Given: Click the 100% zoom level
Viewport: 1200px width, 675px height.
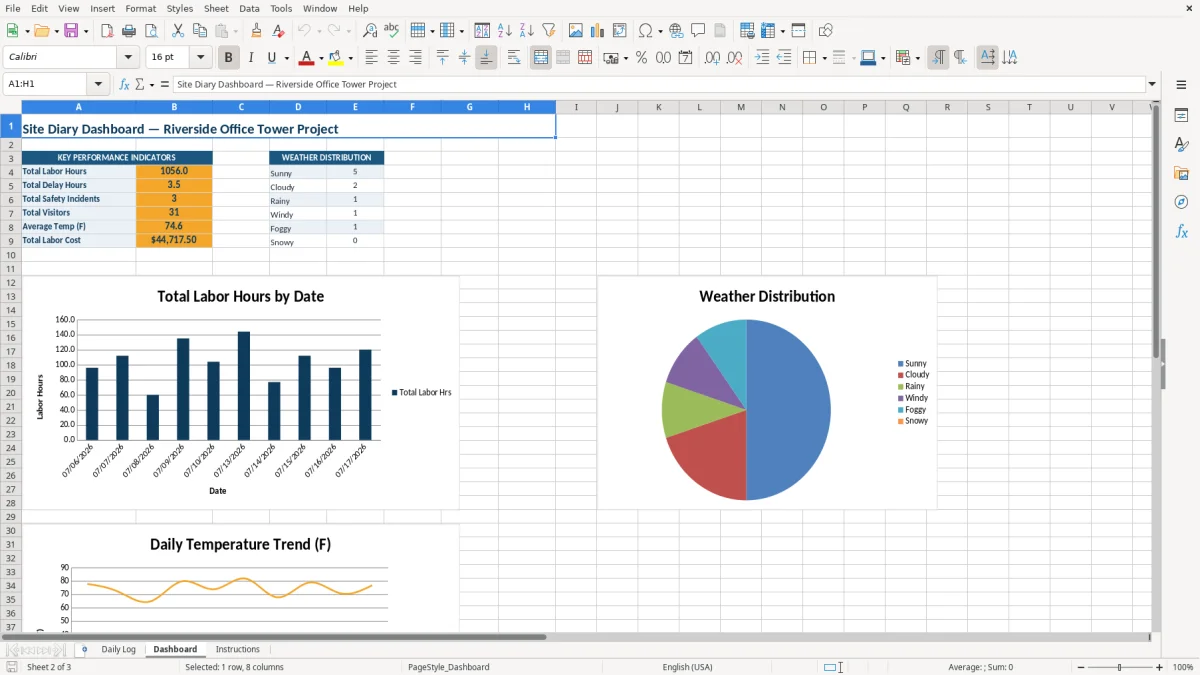Looking at the screenshot, I should [1183, 667].
